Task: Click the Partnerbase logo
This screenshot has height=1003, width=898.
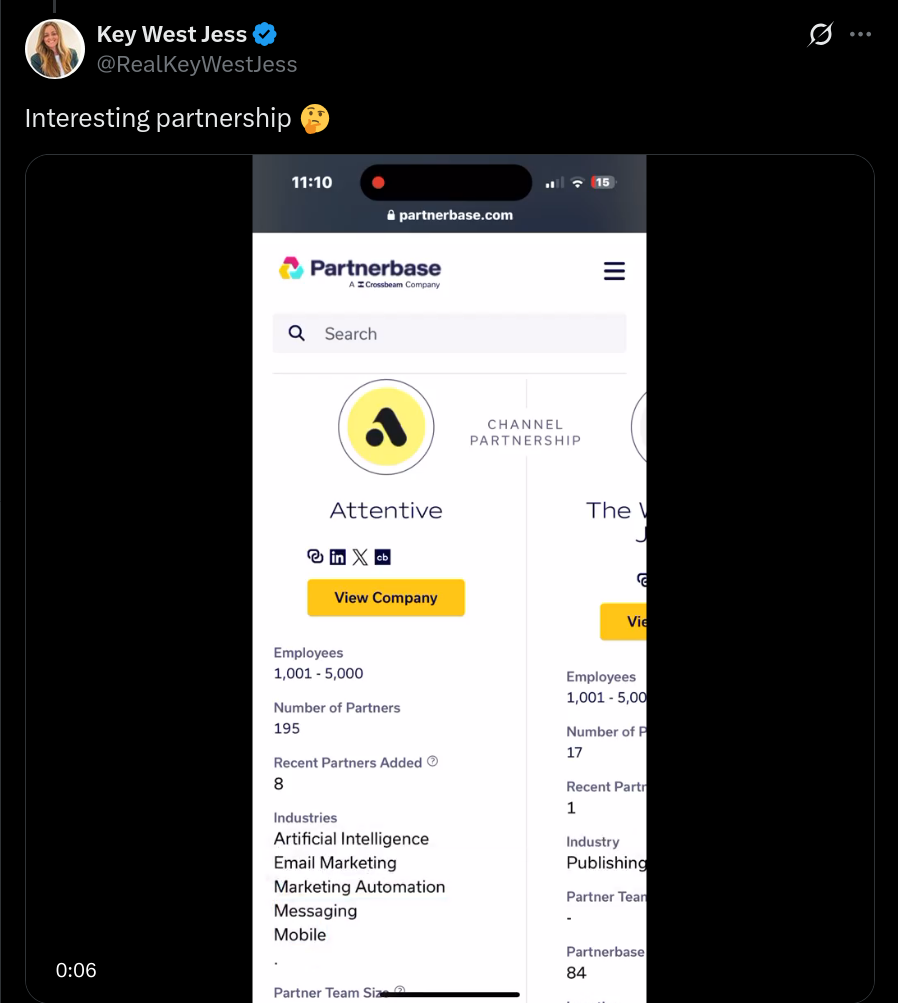Action: [x=359, y=272]
